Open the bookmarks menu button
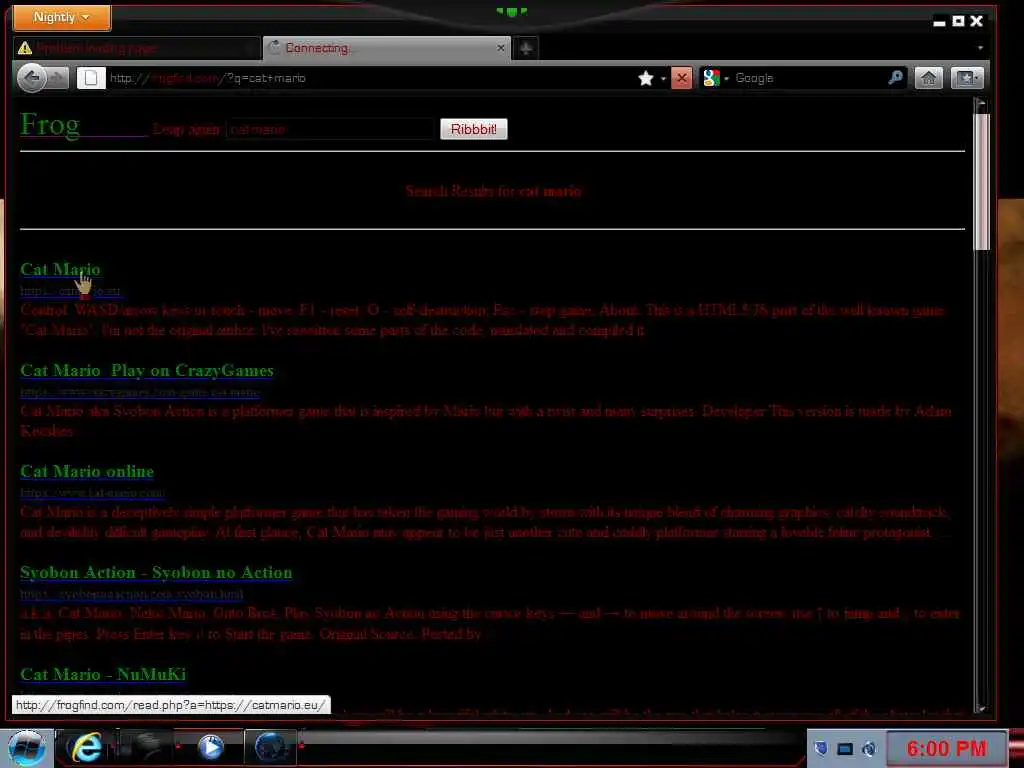Viewport: 1024px width, 768px height. coord(967,78)
